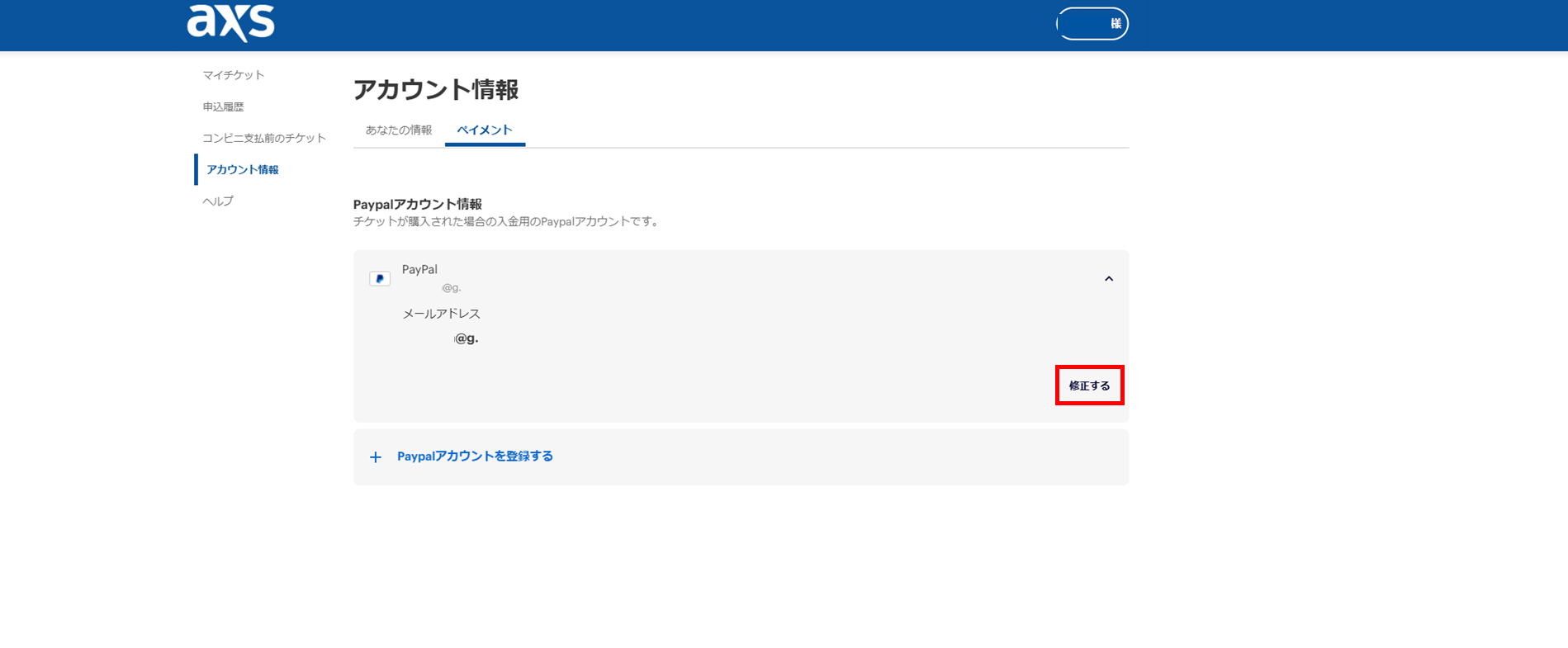Select アカウント情報 in the sidebar
1568x648 pixels.
pyautogui.click(x=242, y=169)
